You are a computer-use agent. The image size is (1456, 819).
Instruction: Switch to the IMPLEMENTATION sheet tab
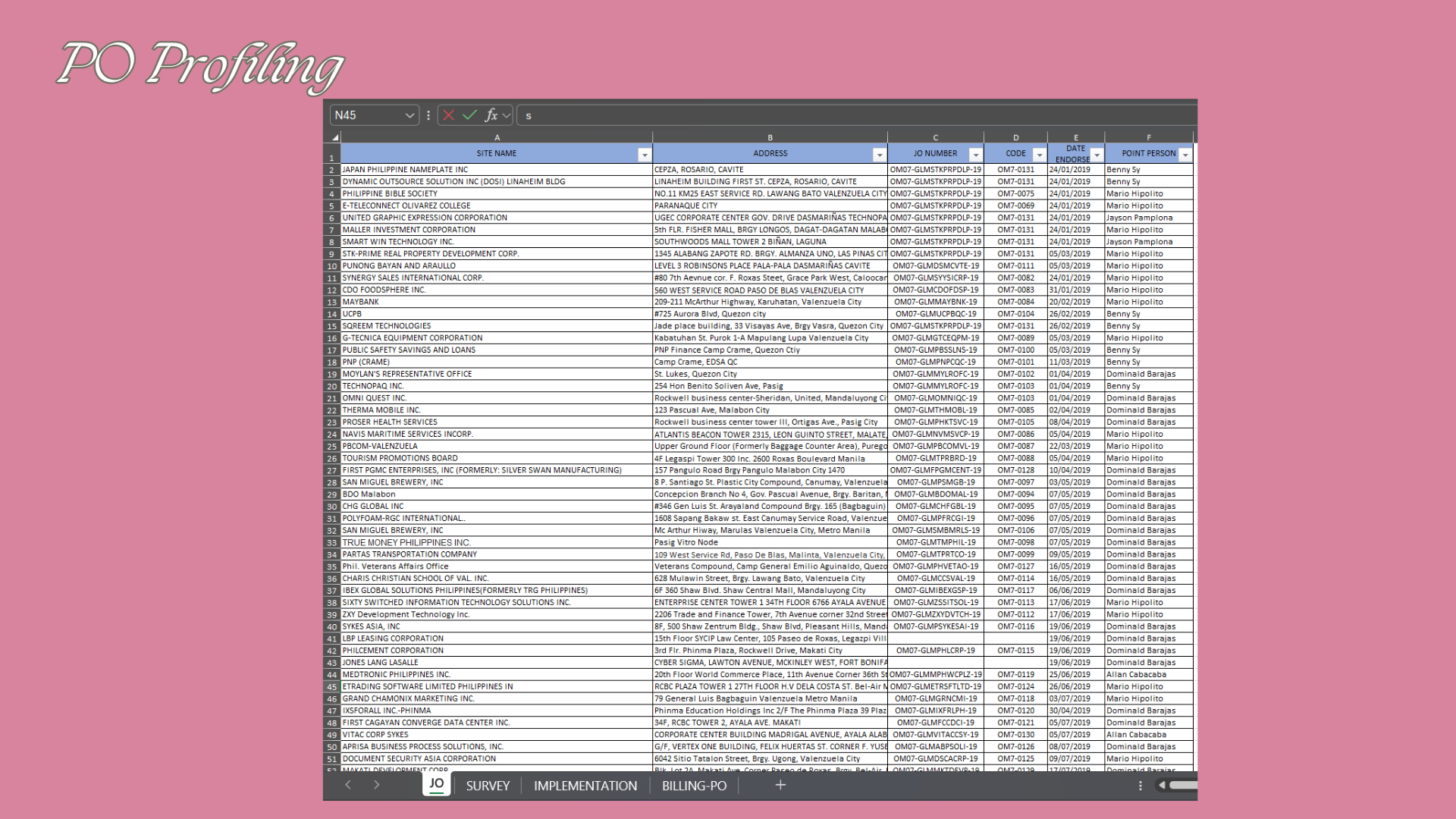585,786
